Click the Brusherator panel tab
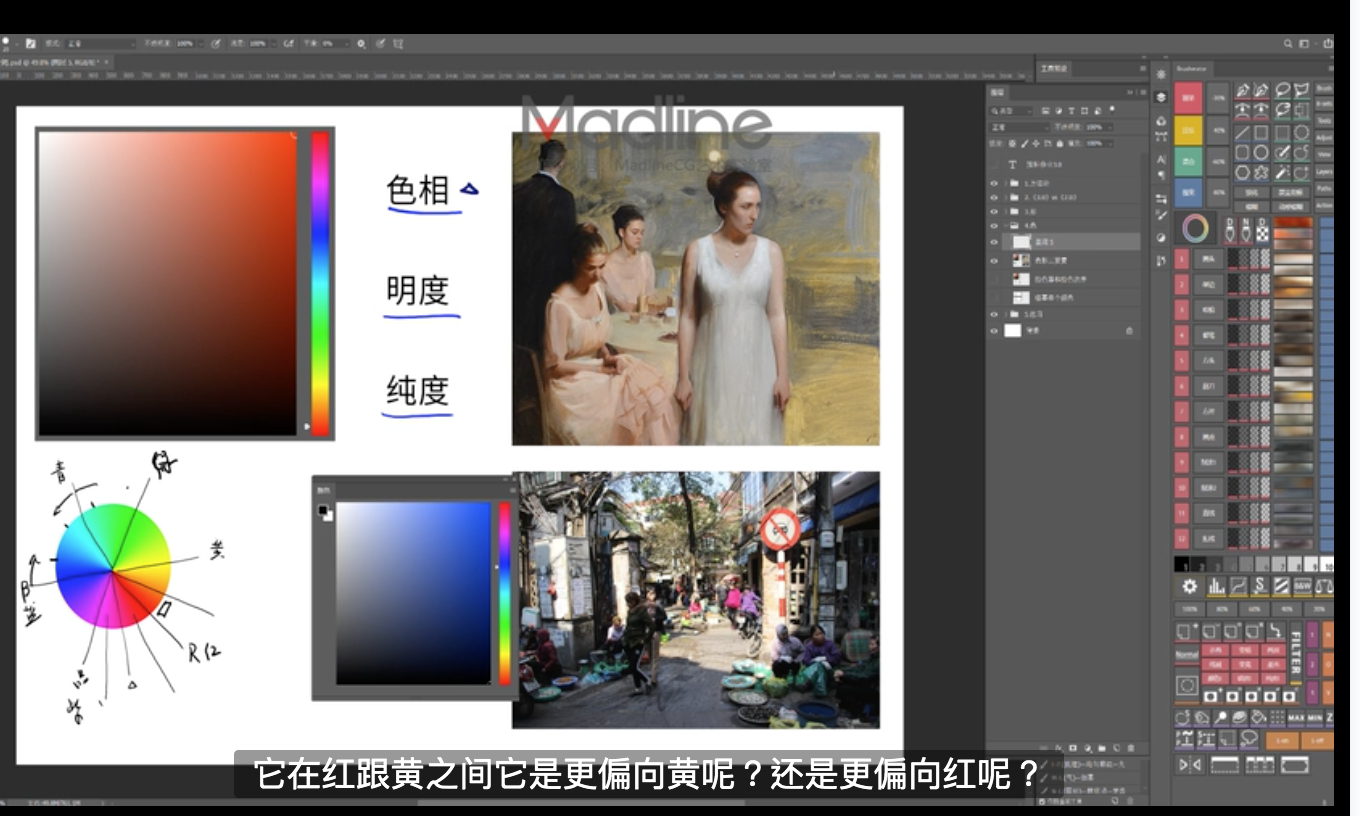The image size is (1360, 816). tap(1192, 68)
